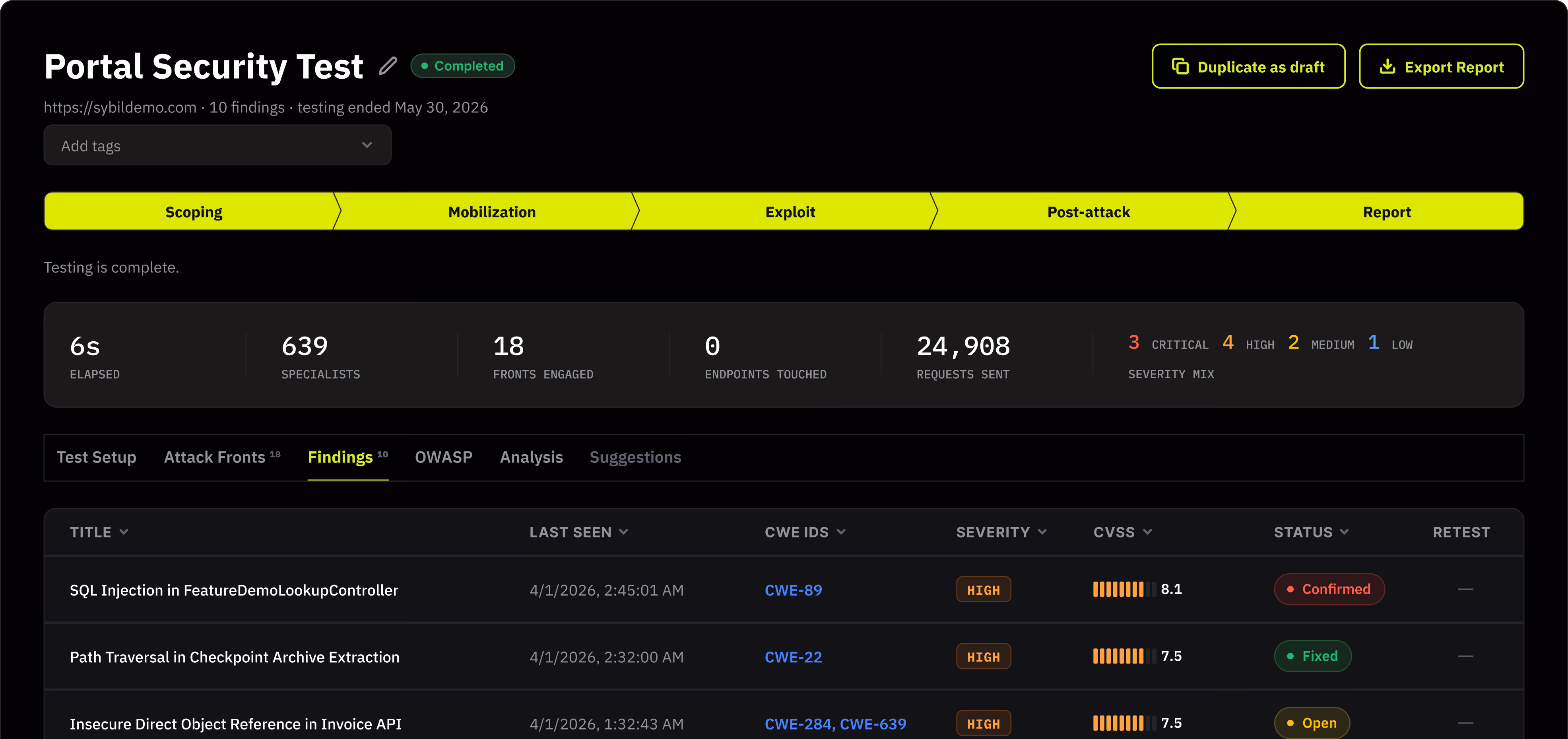Click the Completed status badge
Screen dimensions: 1568x739
coord(463,66)
